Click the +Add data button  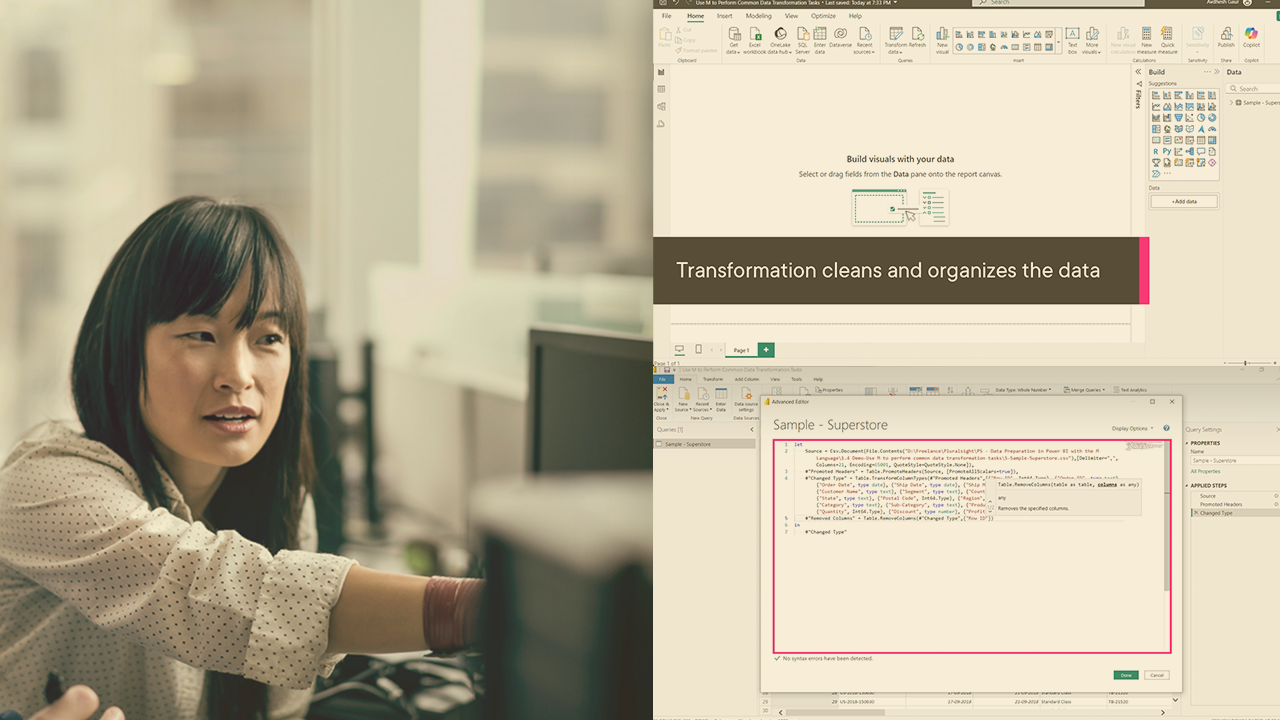(x=1183, y=201)
